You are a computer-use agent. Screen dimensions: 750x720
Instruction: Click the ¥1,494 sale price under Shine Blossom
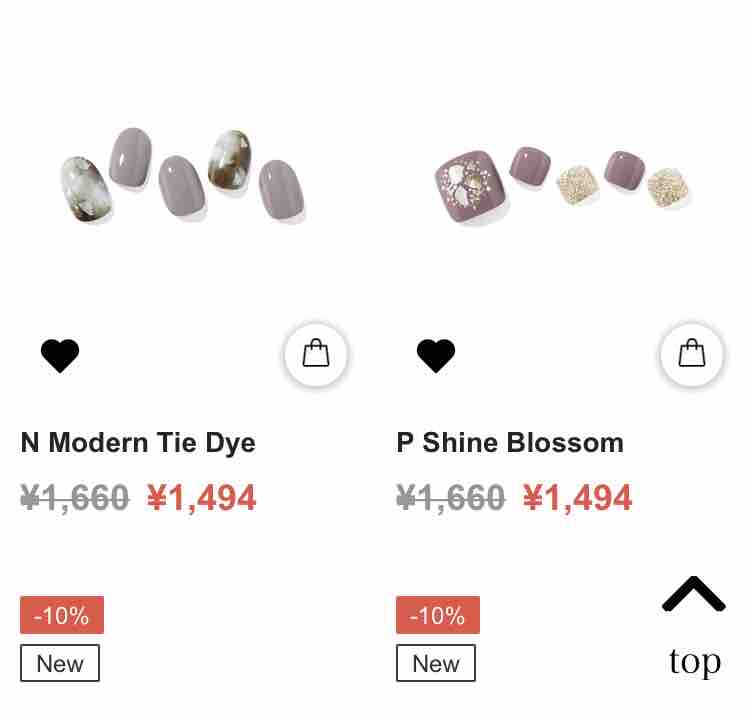577,498
